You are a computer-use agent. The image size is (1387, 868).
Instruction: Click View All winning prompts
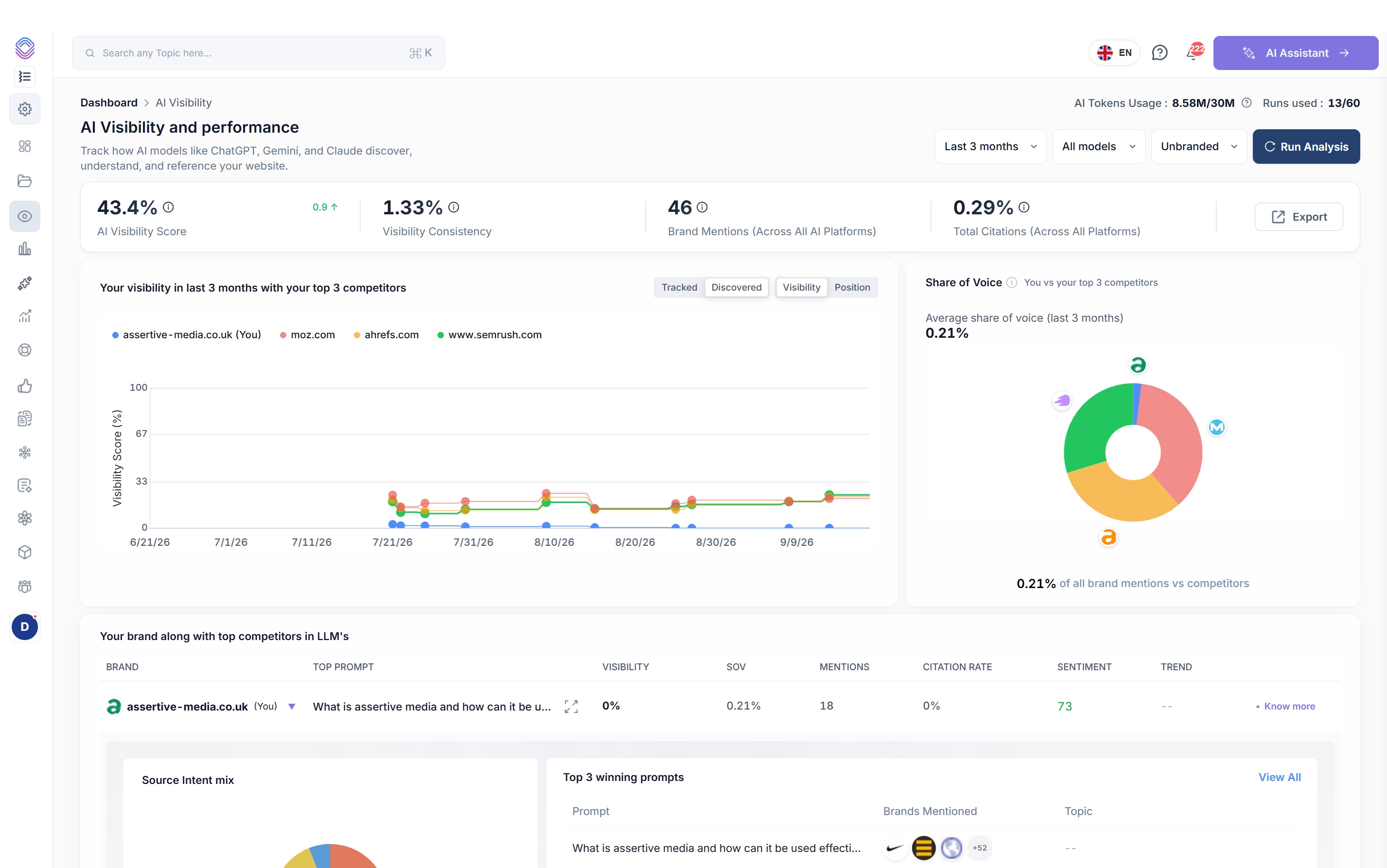(1280, 777)
